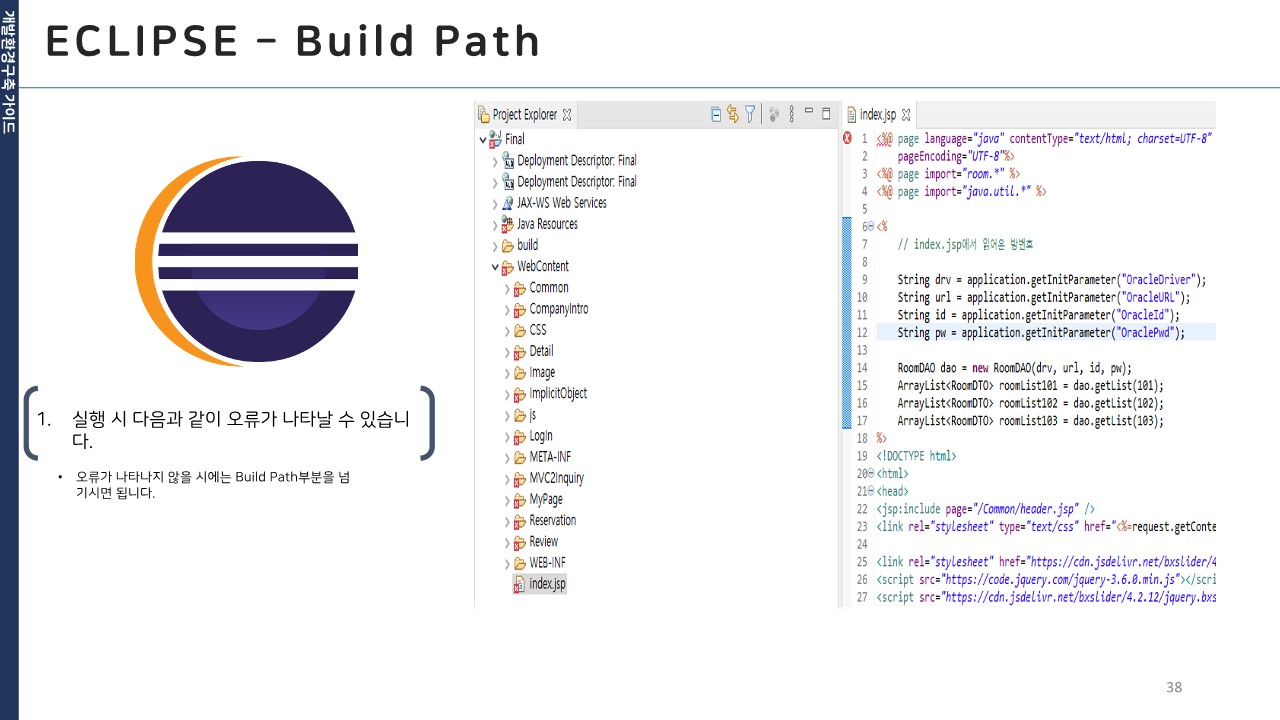This screenshot has width=1280, height=720.
Task: Collapse the Final project node
Action: click(x=483, y=140)
